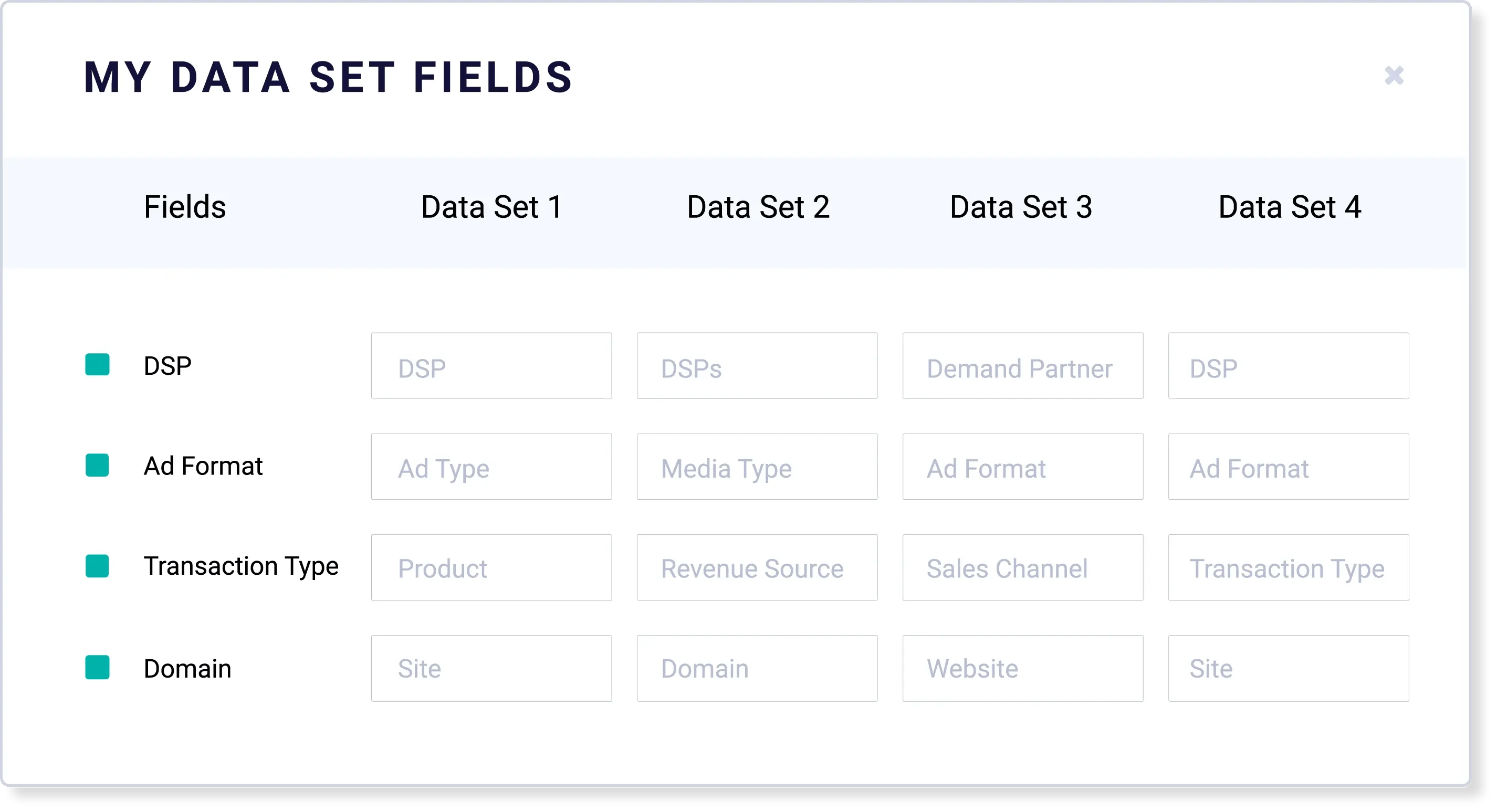1497x812 pixels.
Task: Toggle the Transaction Type teal checkbox
Action: [98, 566]
